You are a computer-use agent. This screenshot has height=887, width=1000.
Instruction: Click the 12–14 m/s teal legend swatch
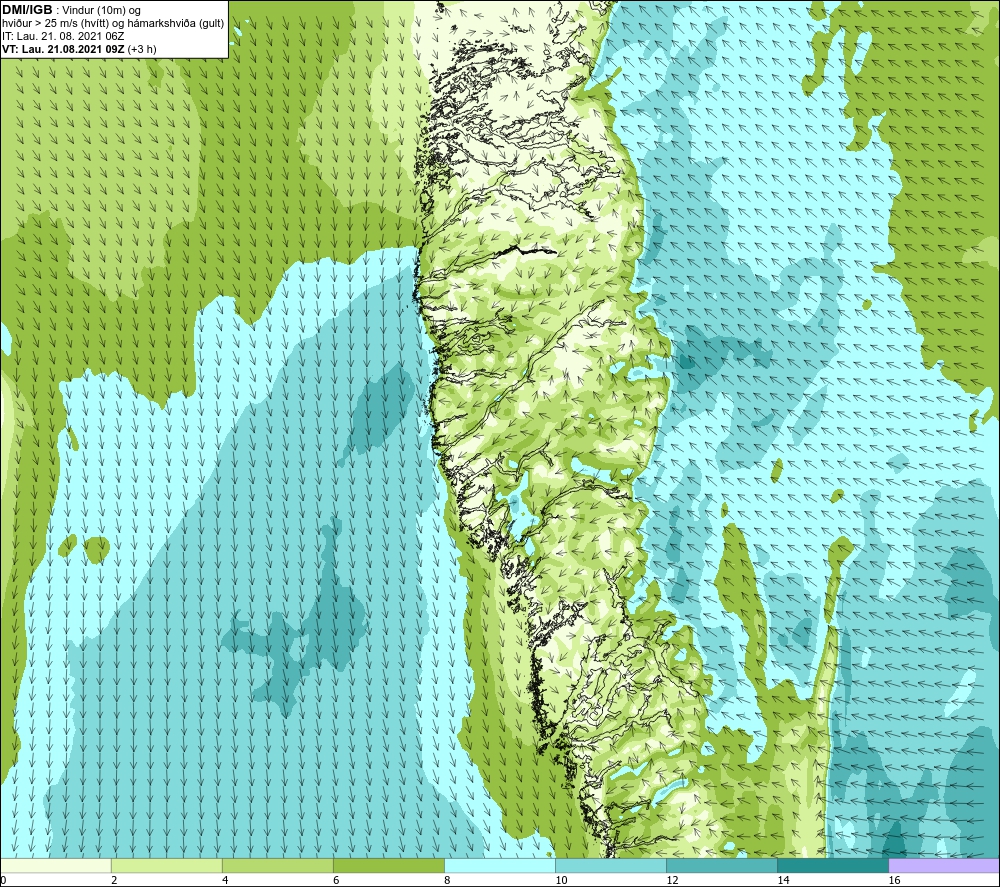pos(722,865)
